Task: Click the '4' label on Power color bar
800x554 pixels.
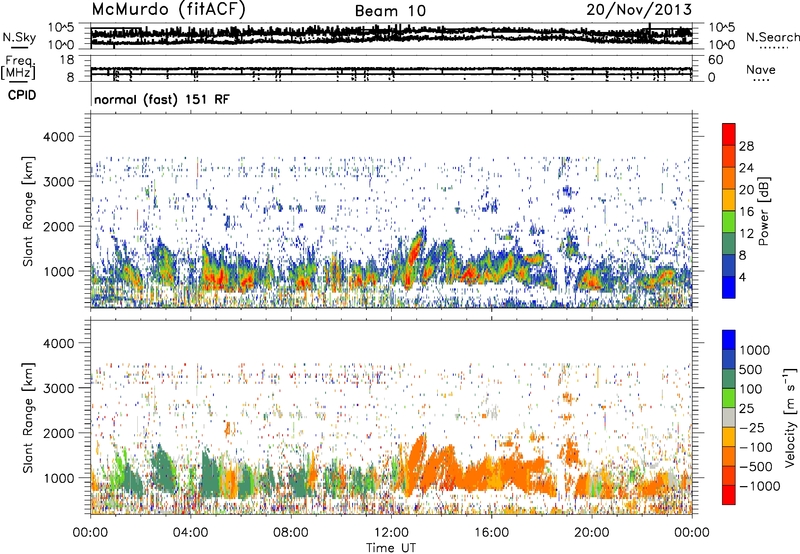Action: [743, 277]
